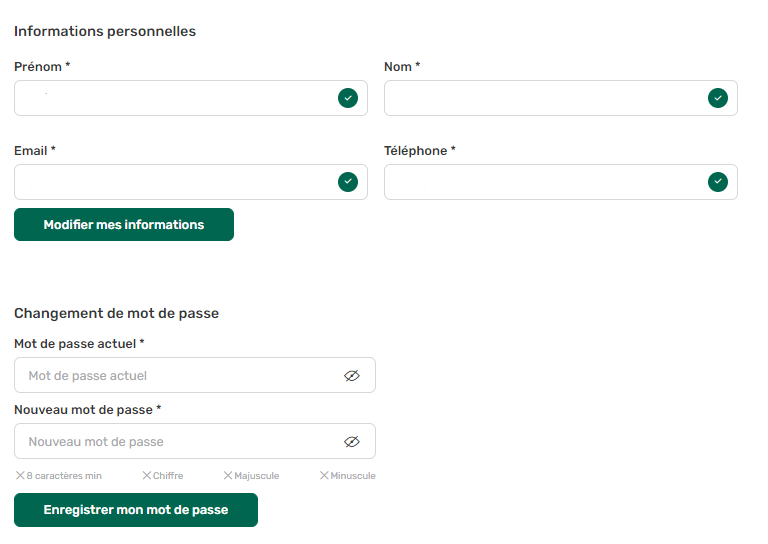Click the X icon beside Majuscule
Image resolution: width=768 pixels, height=544 pixels.
pyautogui.click(x=228, y=475)
